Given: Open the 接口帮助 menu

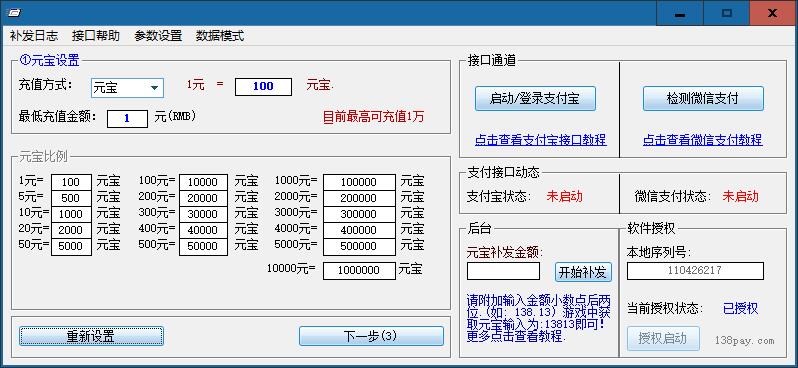Looking at the screenshot, I should [x=96, y=36].
